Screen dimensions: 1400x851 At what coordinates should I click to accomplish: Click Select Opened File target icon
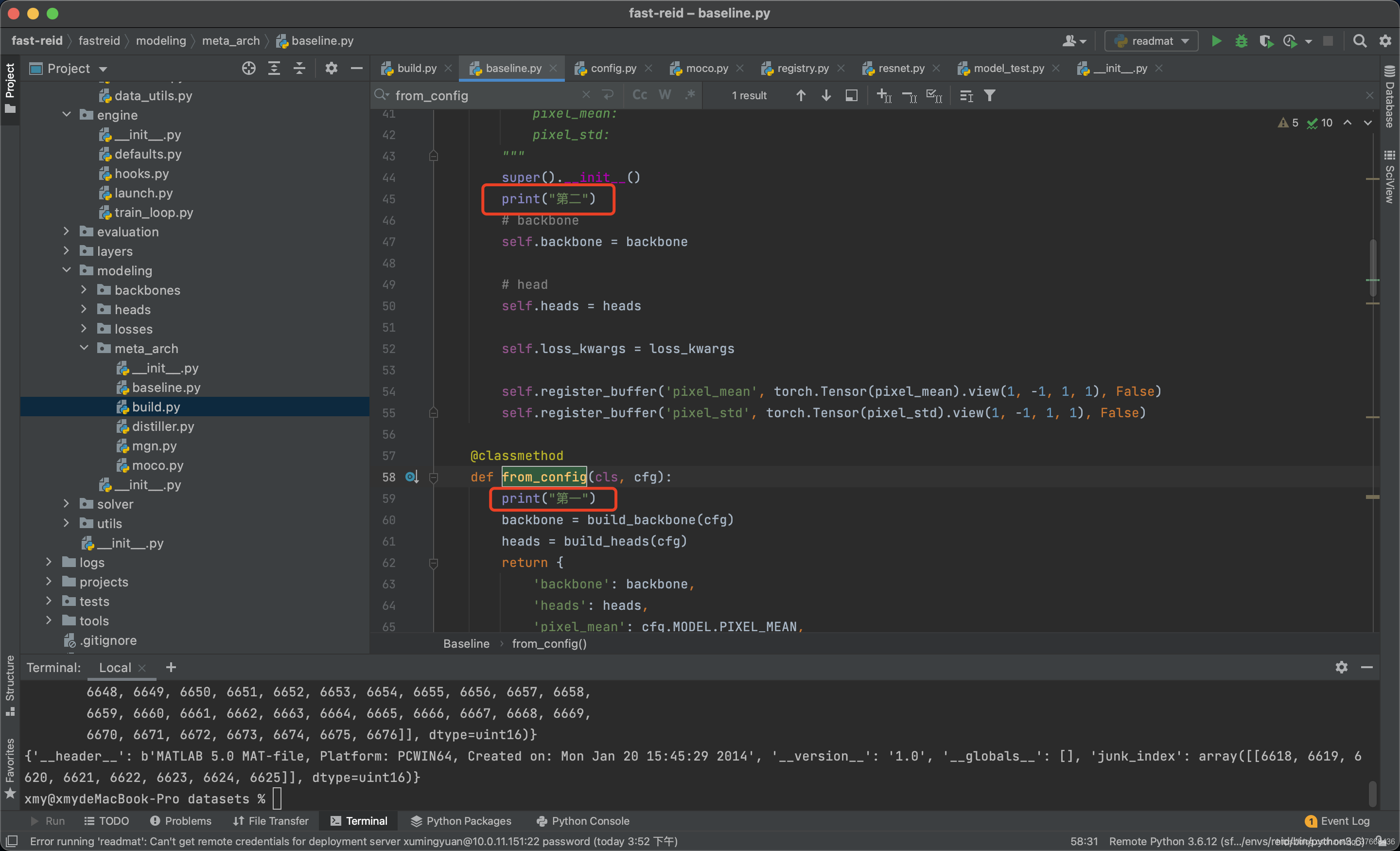(x=248, y=68)
